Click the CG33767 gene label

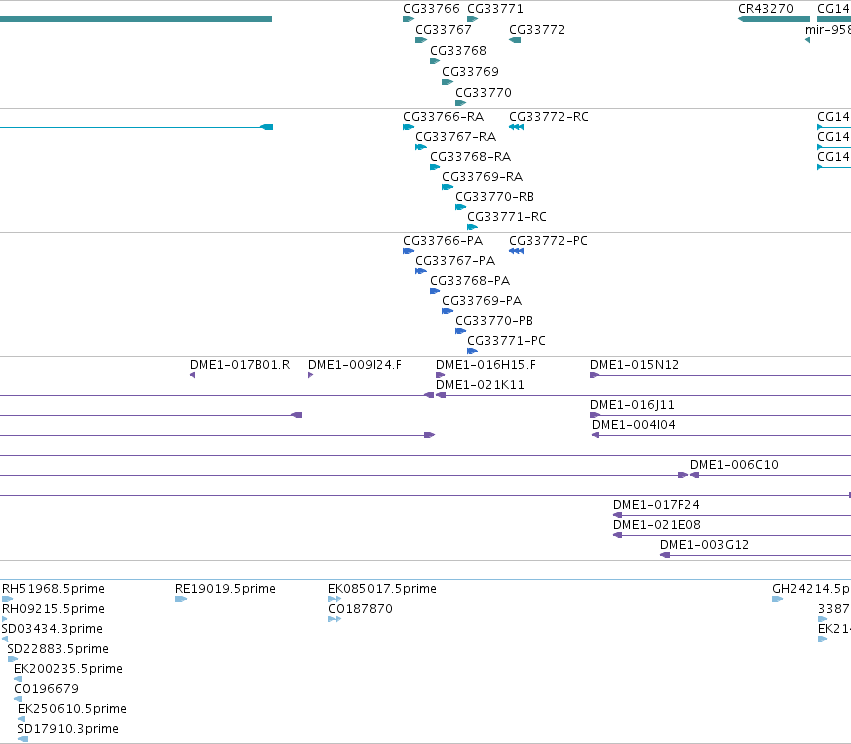pyautogui.click(x=443, y=30)
